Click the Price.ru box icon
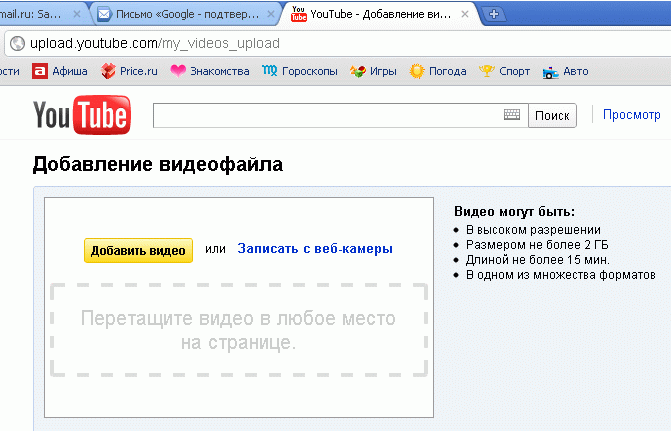Viewport: 671px width, 431px height. click(x=108, y=71)
